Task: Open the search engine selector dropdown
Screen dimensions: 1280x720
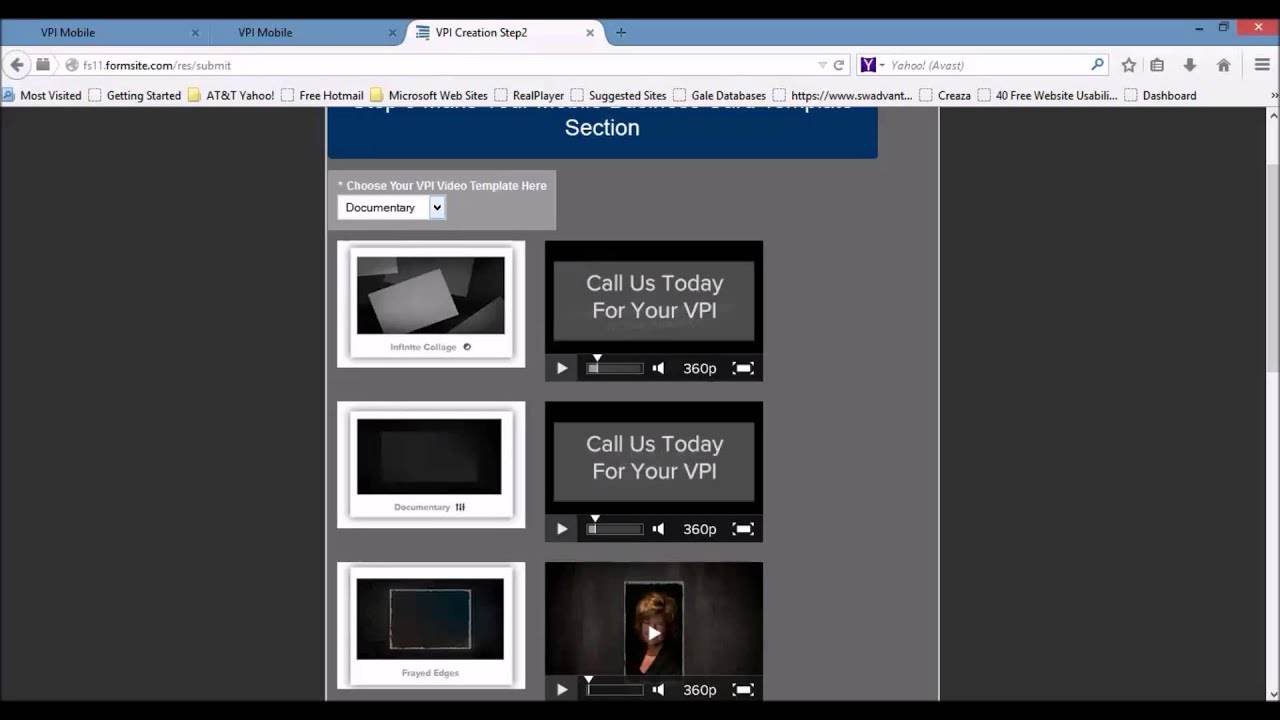Action: [872, 65]
